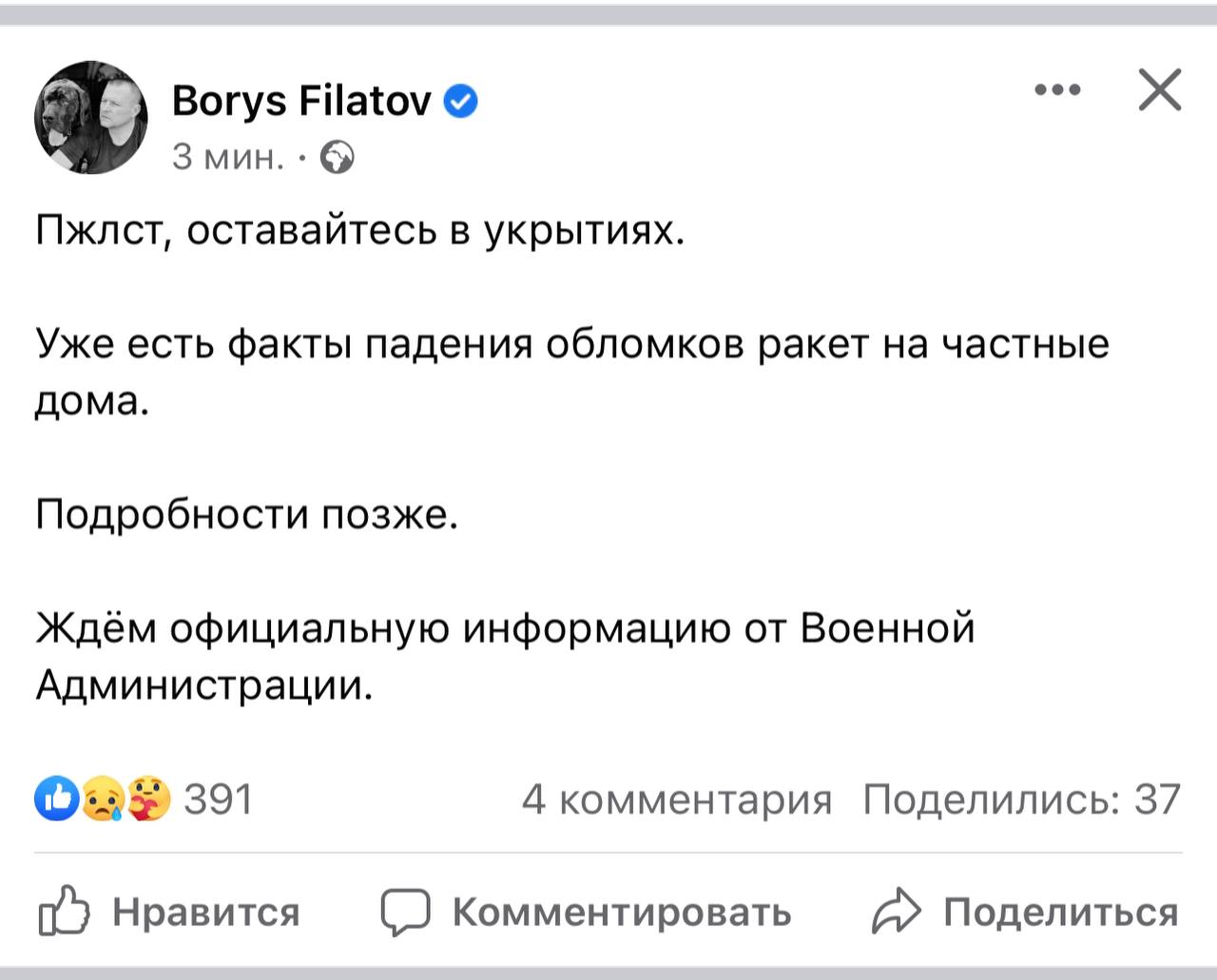
Task: Click the thumbs-up outline icon
Action: (64, 912)
